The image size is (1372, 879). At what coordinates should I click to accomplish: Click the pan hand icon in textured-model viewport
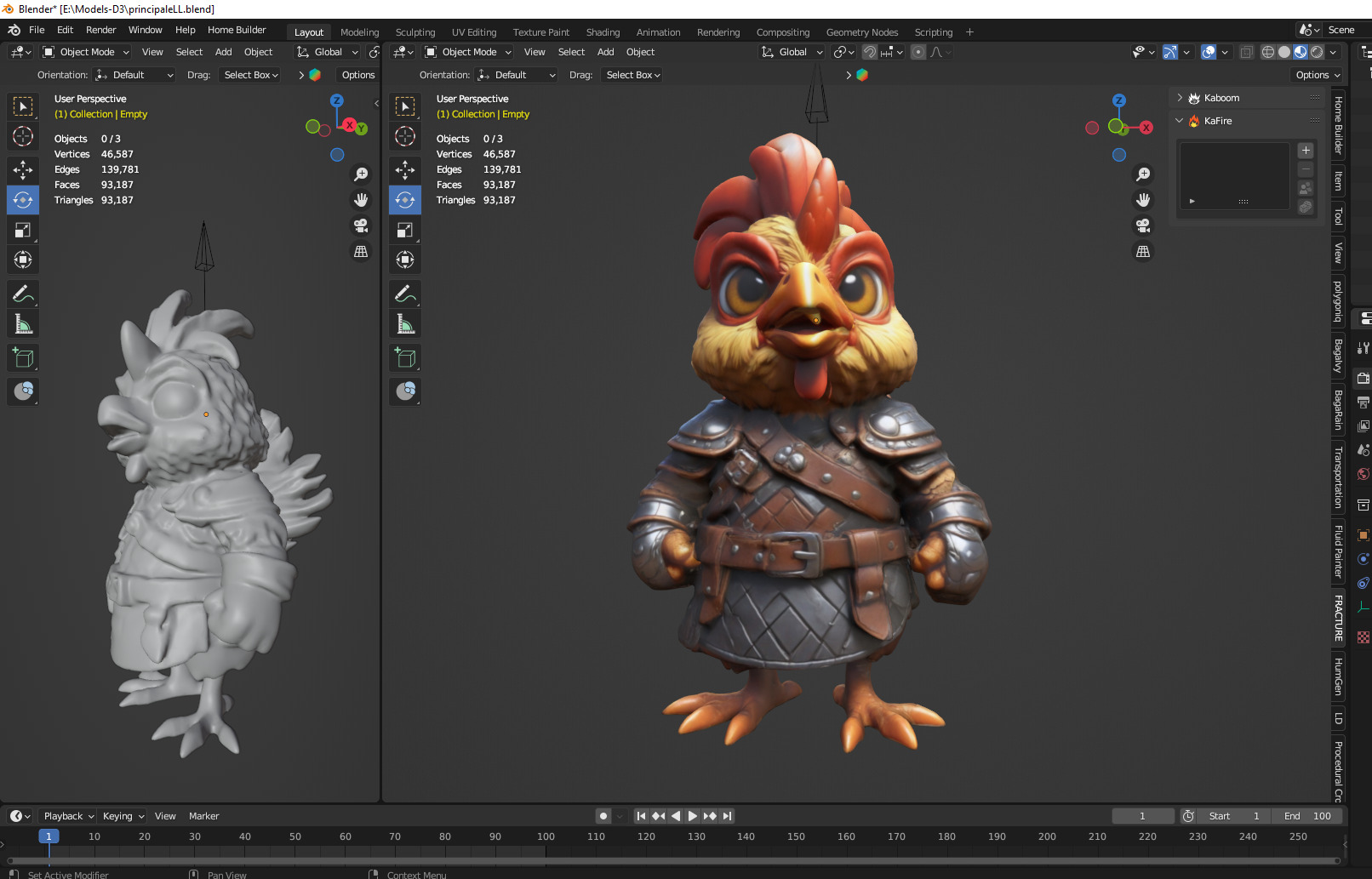tap(1143, 200)
